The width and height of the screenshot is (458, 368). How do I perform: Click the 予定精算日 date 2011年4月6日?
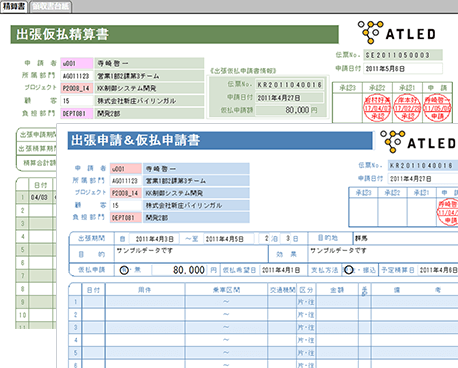pos(438,270)
